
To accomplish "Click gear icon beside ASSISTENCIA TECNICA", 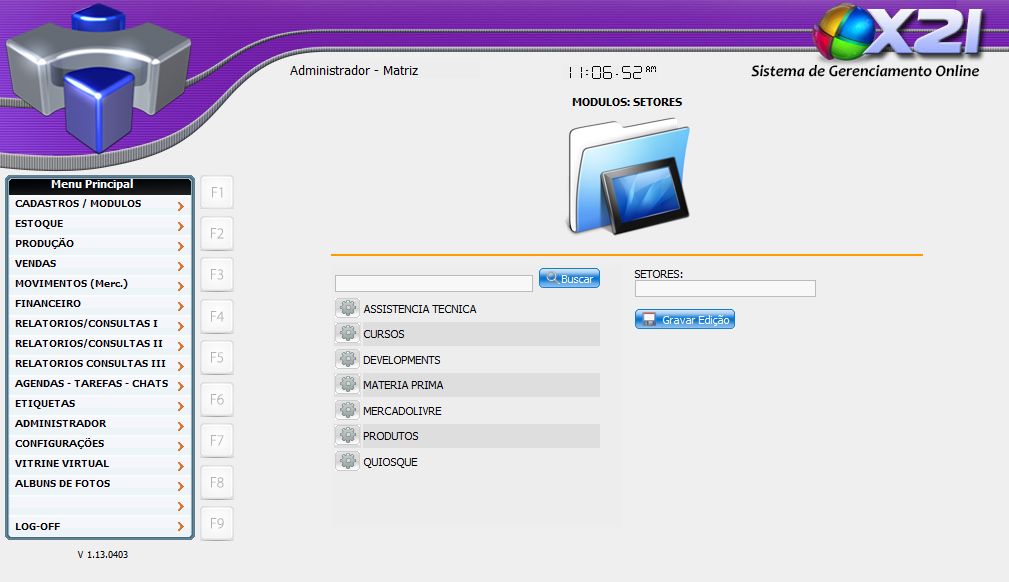I will 347,308.
